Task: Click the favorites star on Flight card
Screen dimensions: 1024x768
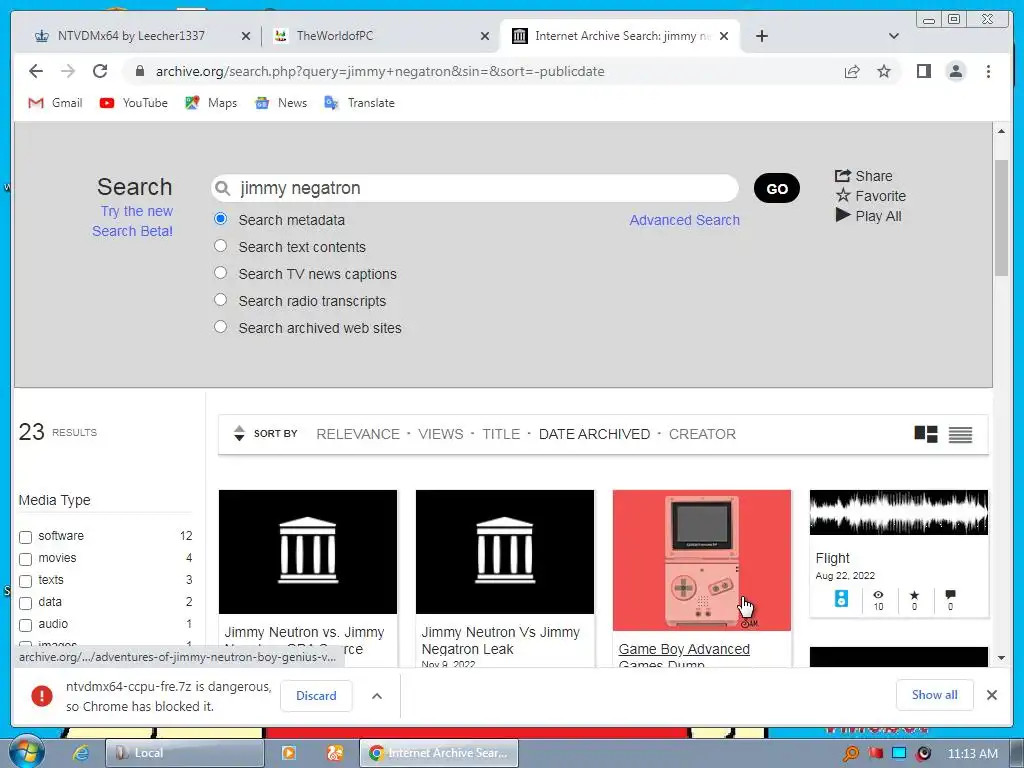Action: [914, 594]
